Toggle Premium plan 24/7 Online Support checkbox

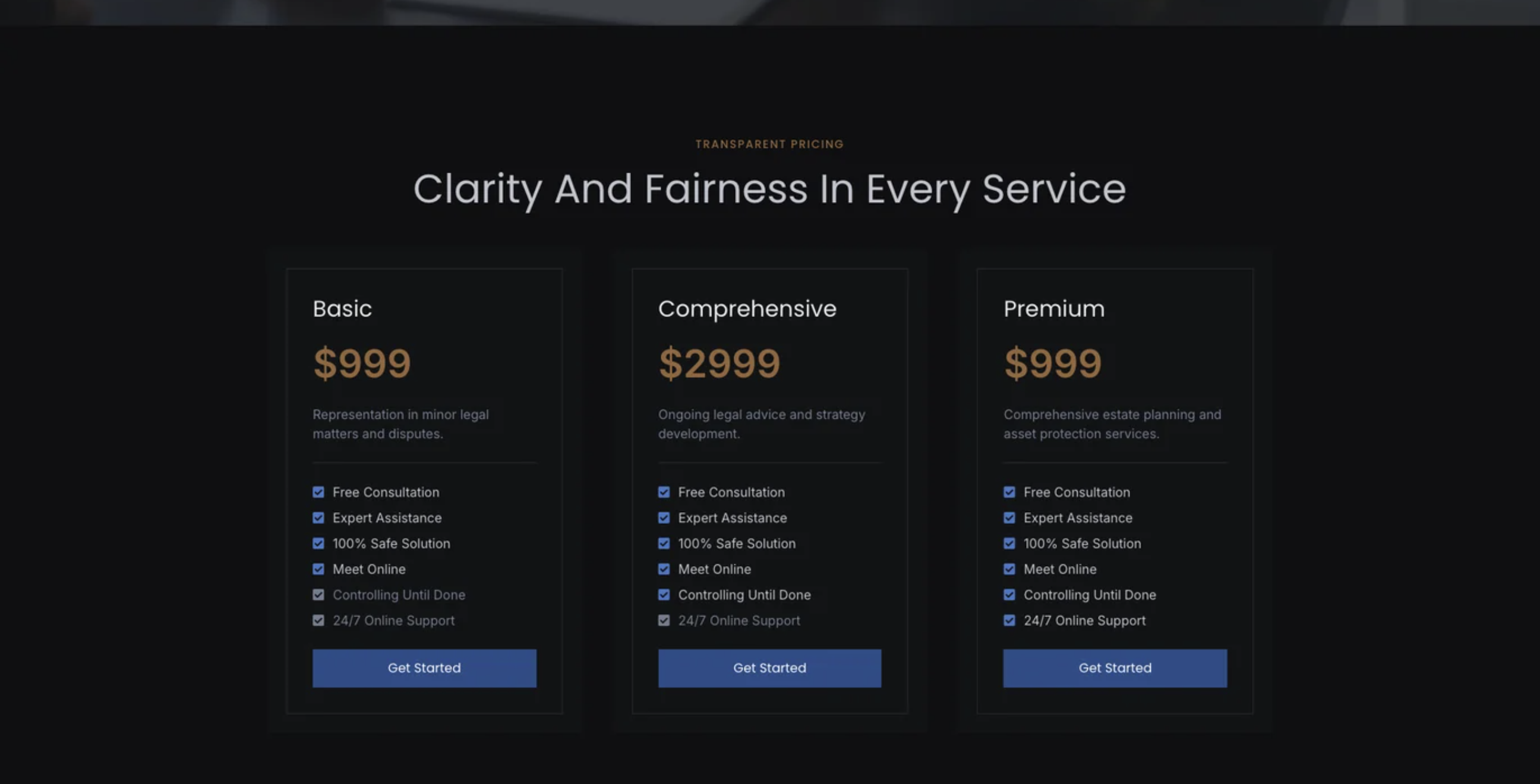pos(1009,620)
